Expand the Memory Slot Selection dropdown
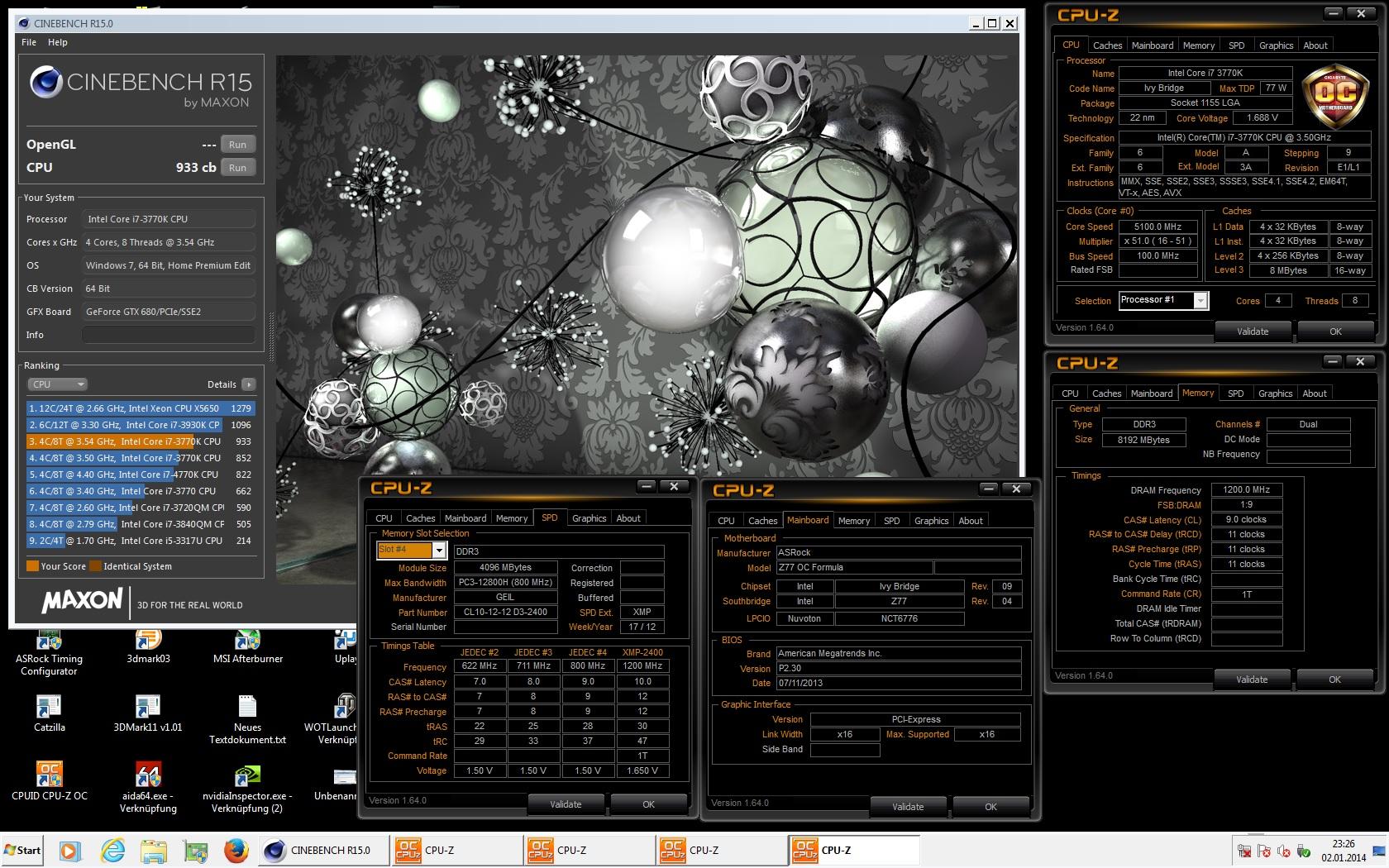Viewport: 1389px width, 868px height. [439, 550]
